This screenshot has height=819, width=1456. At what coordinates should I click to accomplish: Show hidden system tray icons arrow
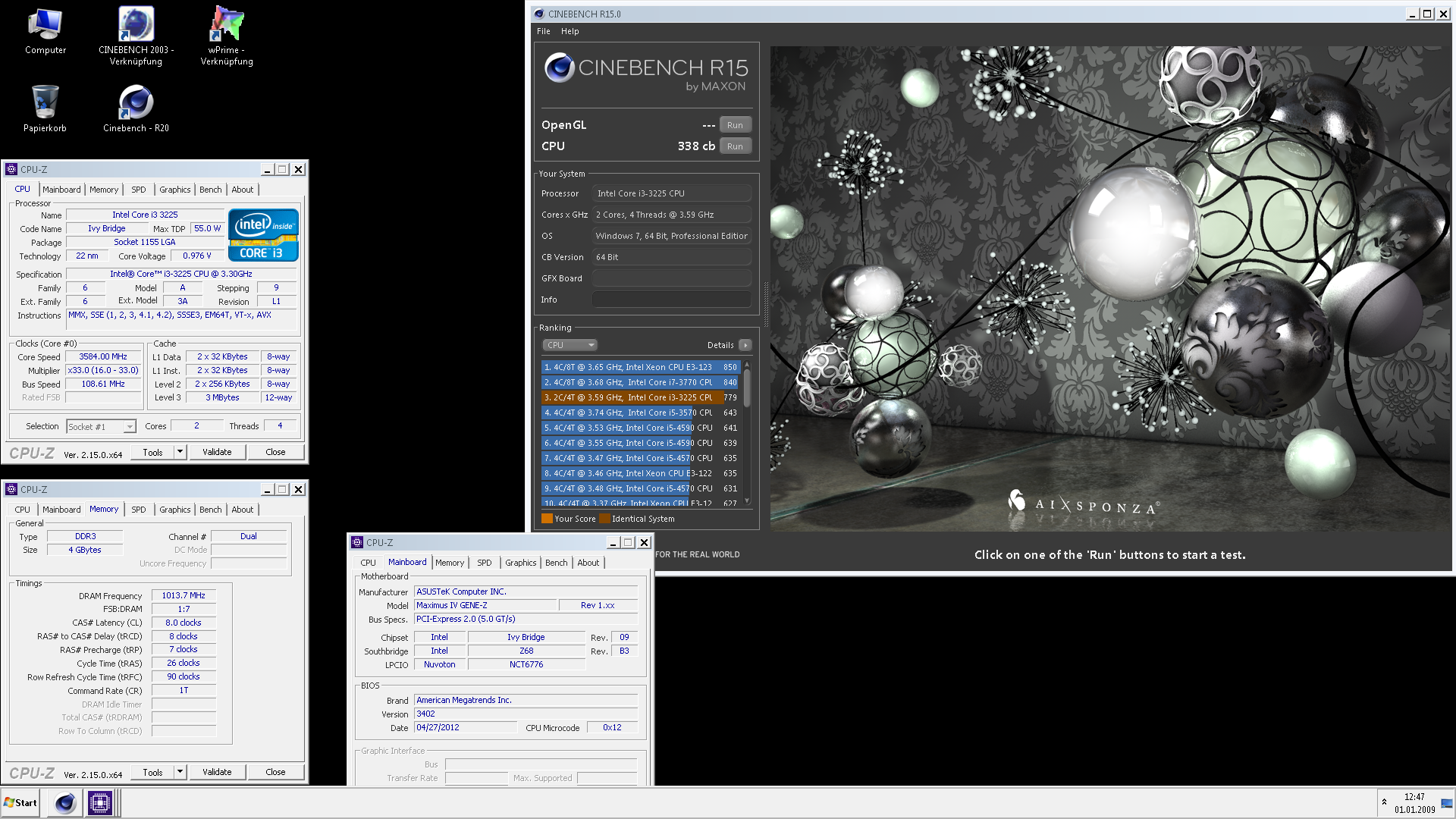point(1385,802)
